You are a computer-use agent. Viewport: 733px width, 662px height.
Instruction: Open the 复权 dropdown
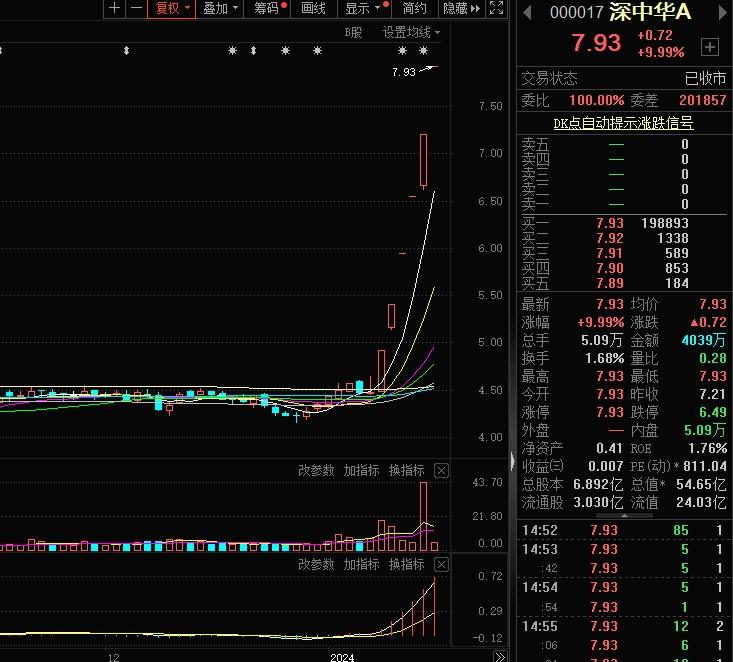(172, 9)
